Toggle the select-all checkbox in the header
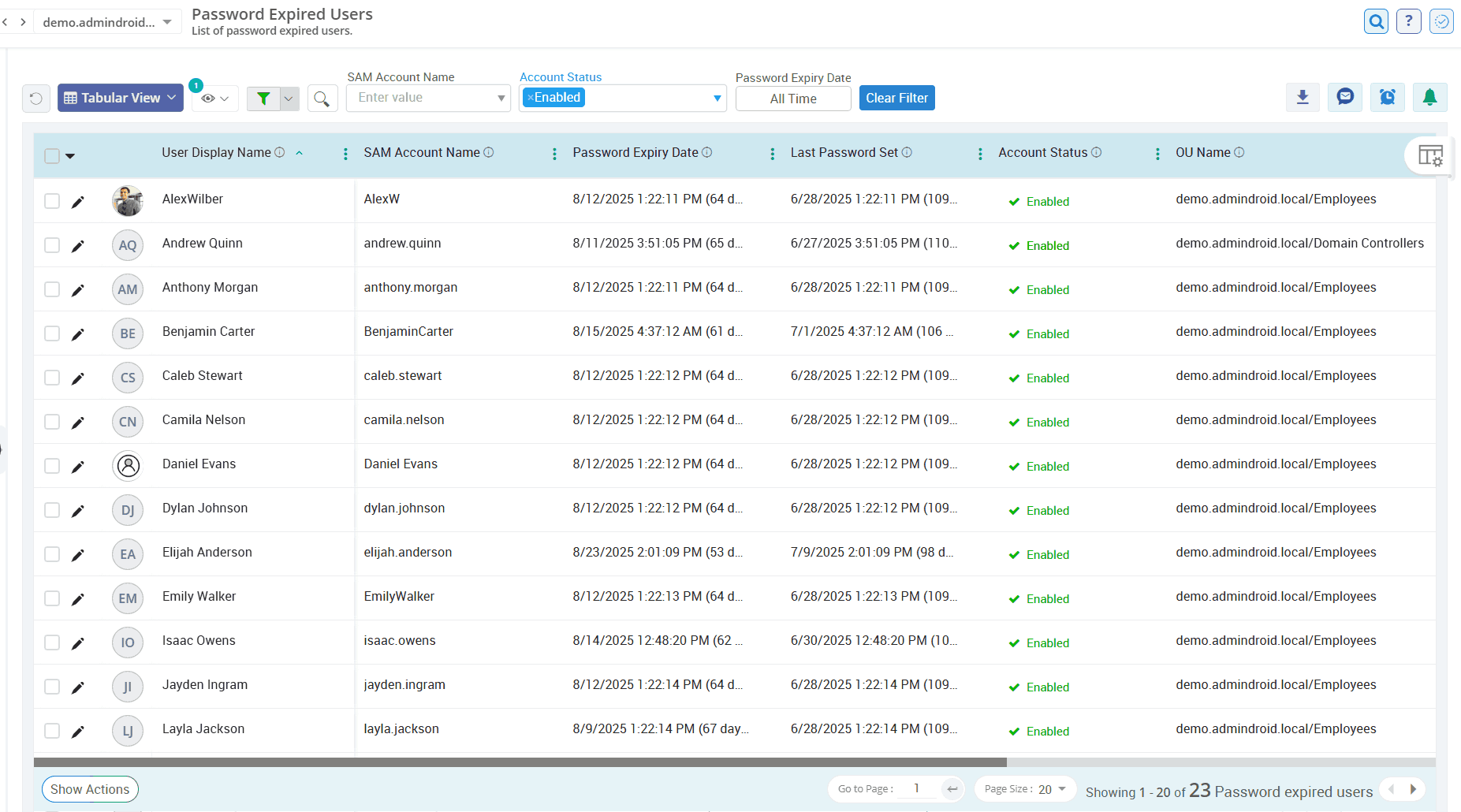The width and height of the screenshot is (1461, 812). tap(51, 155)
